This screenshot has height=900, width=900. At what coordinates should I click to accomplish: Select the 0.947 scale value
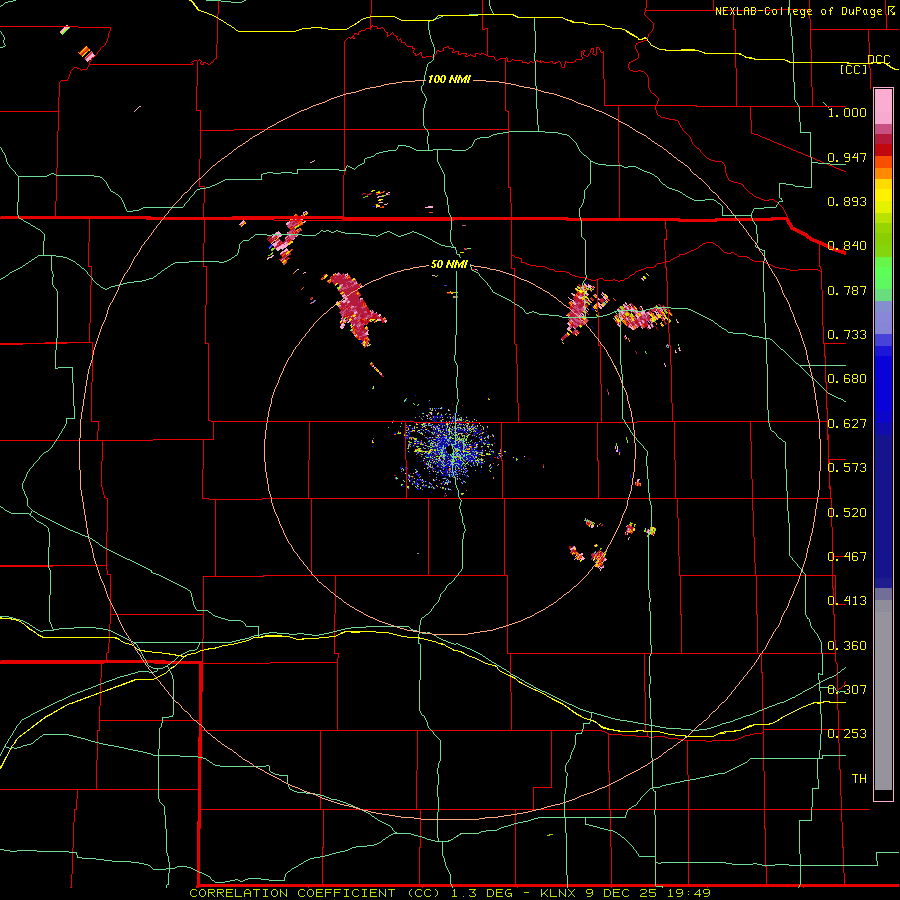pyautogui.click(x=847, y=157)
